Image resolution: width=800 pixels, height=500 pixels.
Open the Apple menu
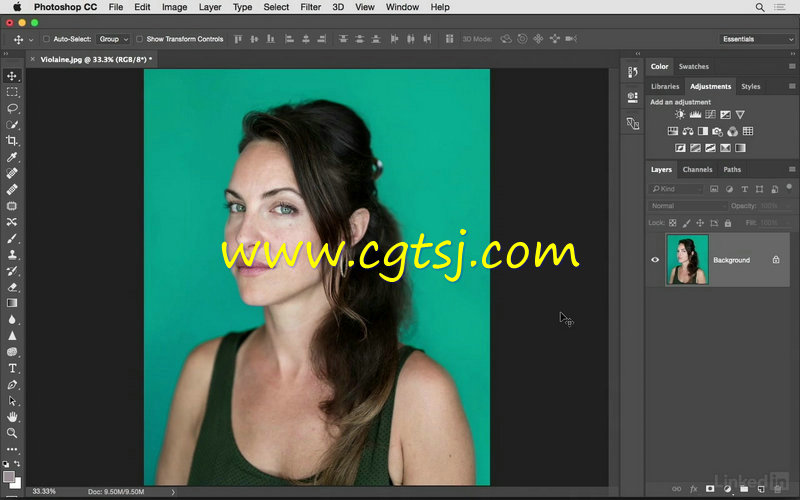pos(17,7)
